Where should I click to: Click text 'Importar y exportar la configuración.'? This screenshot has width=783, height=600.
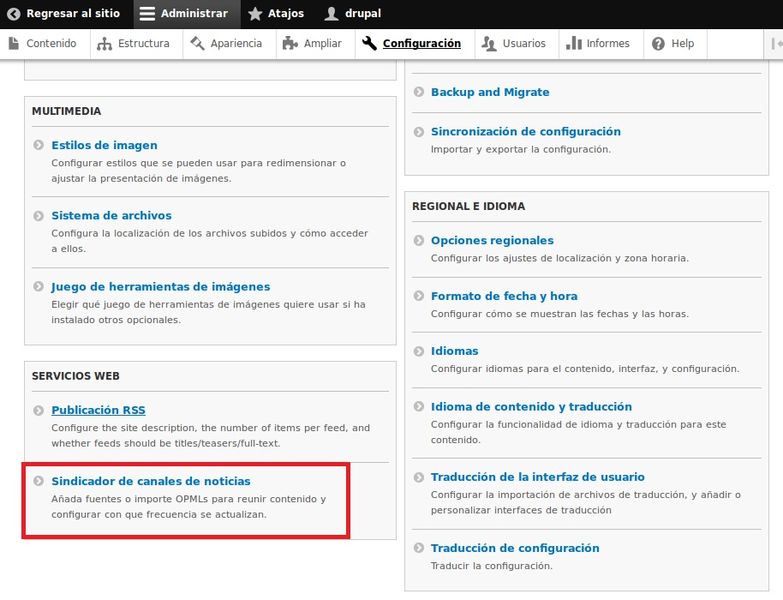(x=520, y=149)
